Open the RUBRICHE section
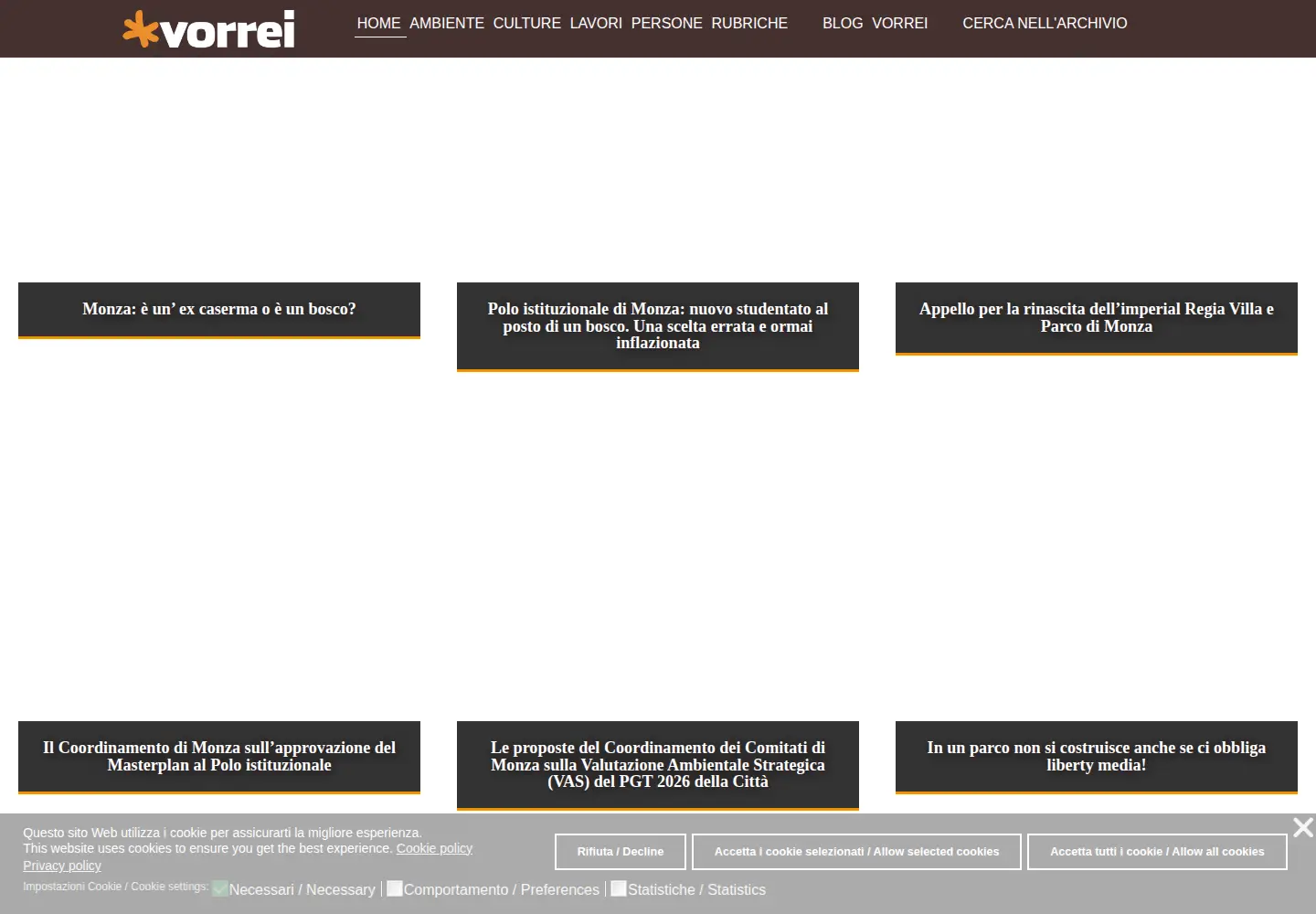 749,24
